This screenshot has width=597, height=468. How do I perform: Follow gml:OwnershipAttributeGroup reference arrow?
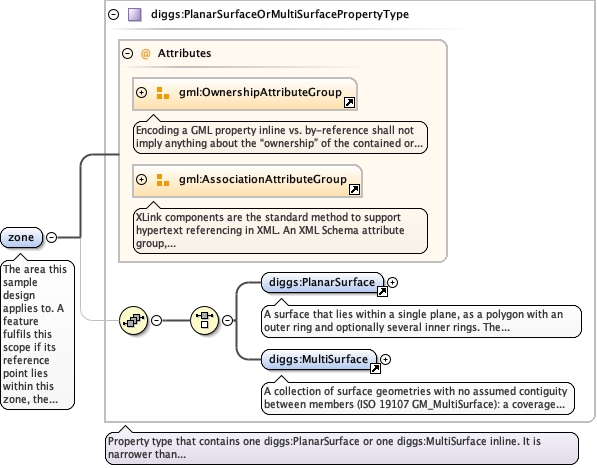tap(349, 102)
